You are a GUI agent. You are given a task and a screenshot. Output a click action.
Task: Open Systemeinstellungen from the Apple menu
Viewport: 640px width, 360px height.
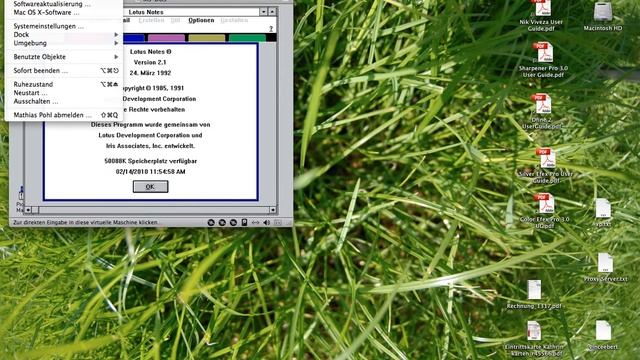click(64, 26)
